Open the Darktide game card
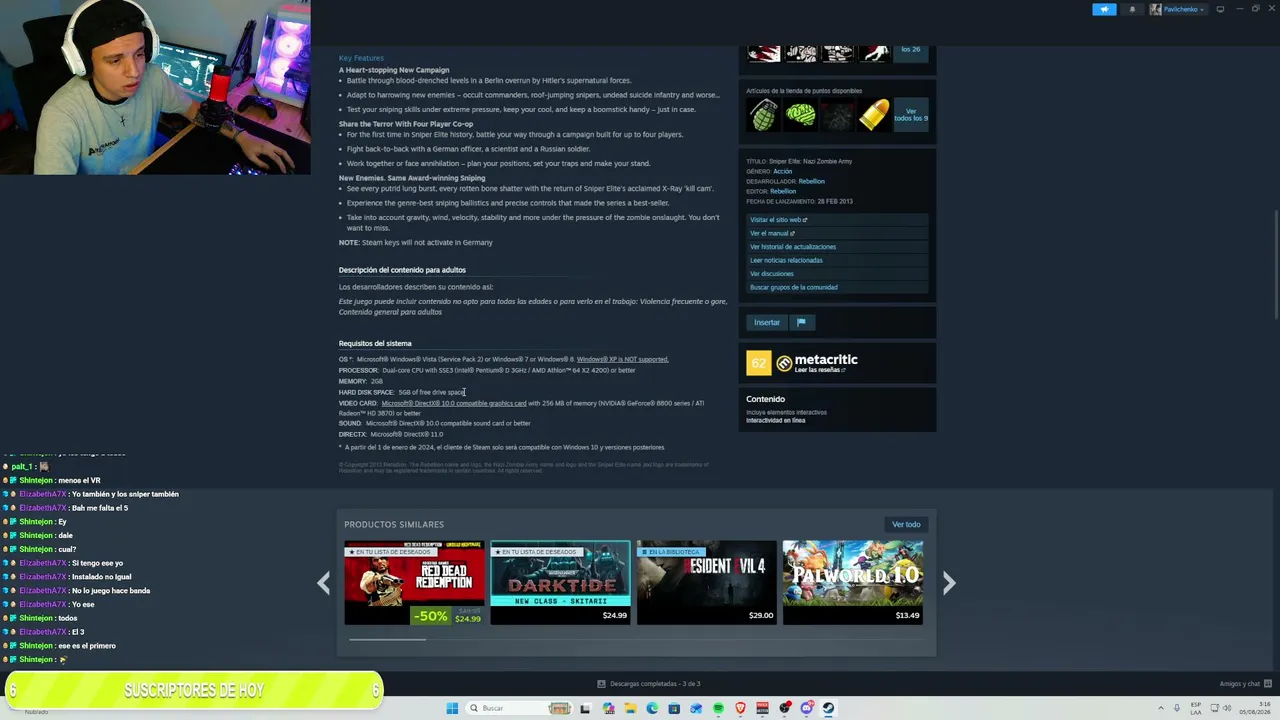Screen dimensions: 1280x720 click(560, 583)
